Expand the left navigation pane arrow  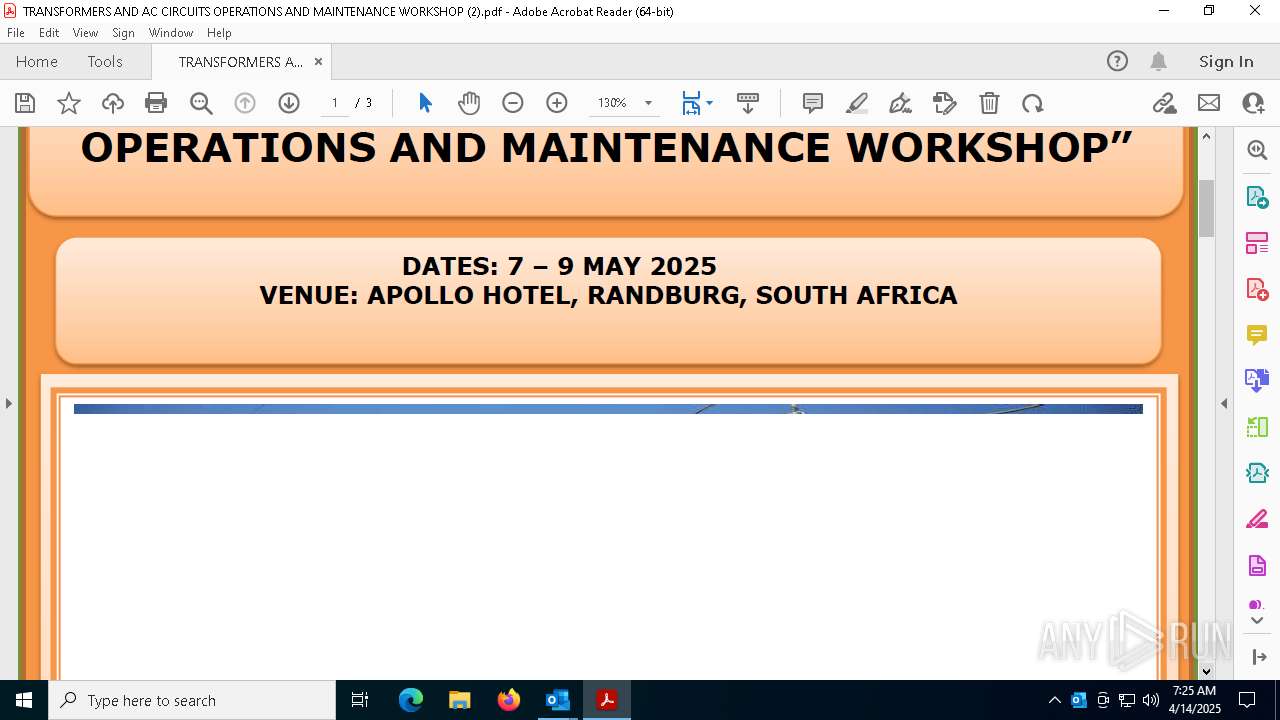[9, 403]
